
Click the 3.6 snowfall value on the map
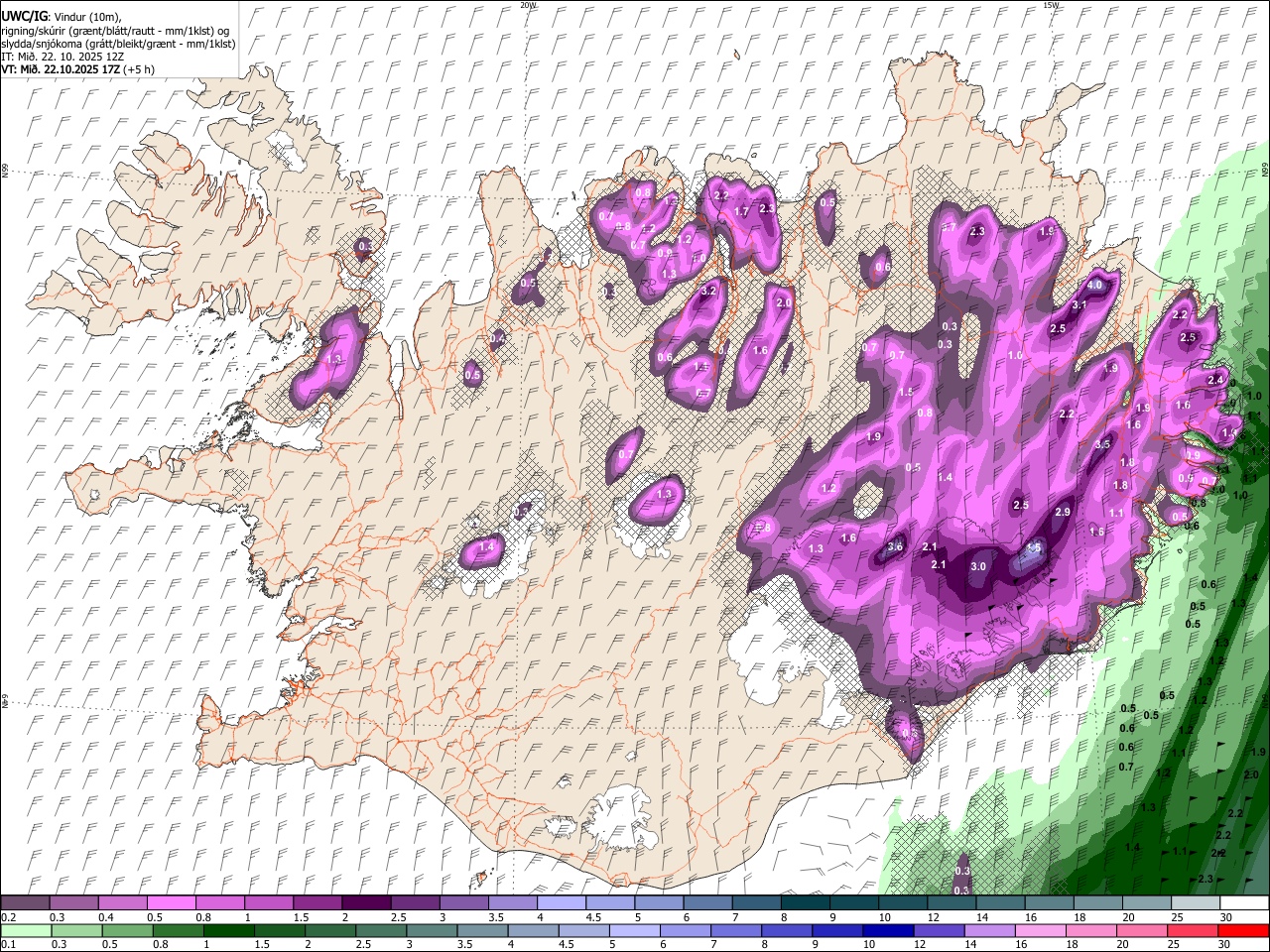tap(895, 547)
